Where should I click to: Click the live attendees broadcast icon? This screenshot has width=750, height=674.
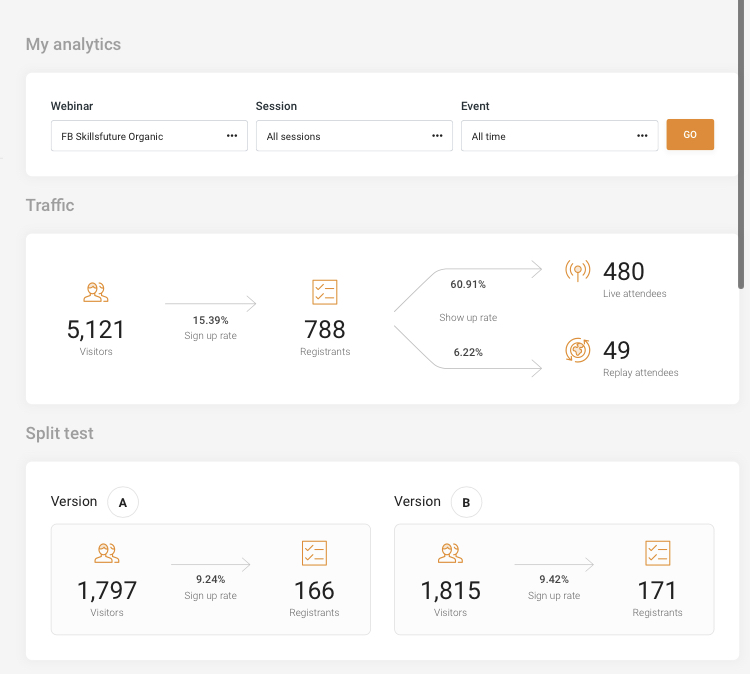577,271
